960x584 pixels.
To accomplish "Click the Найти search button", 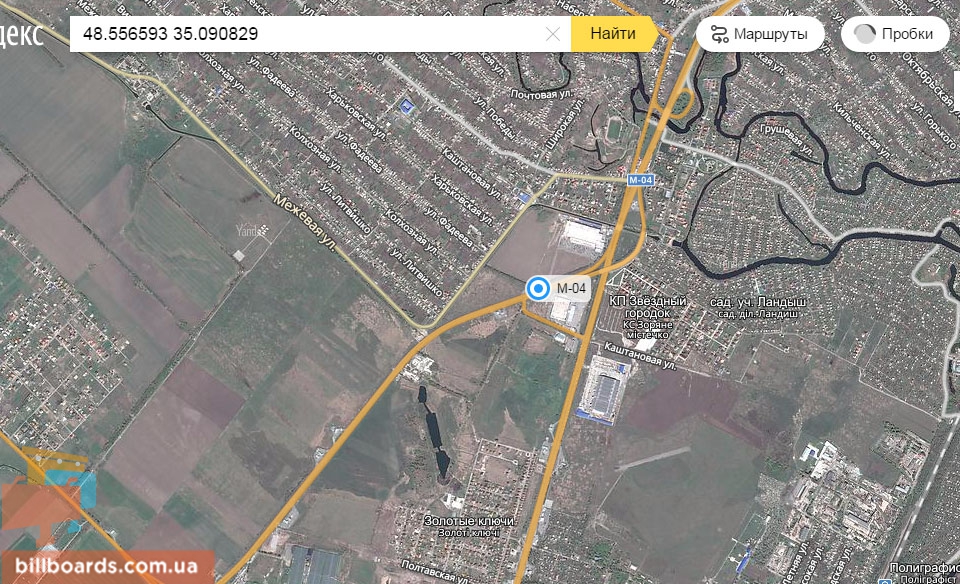I will (614, 34).
